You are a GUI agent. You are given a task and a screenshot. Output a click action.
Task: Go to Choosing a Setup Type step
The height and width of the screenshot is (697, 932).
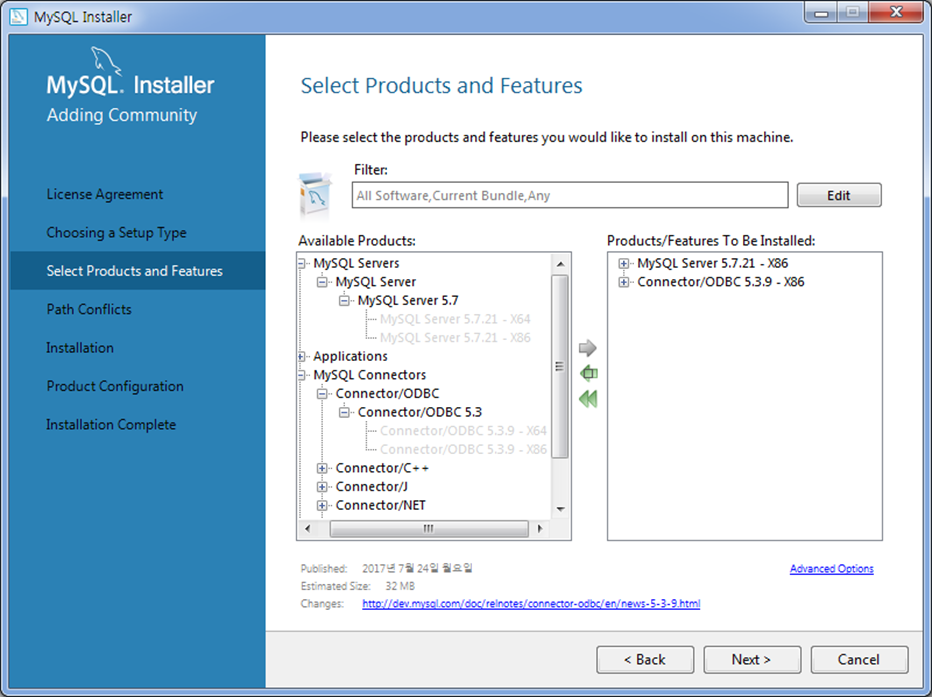[116, 232]
